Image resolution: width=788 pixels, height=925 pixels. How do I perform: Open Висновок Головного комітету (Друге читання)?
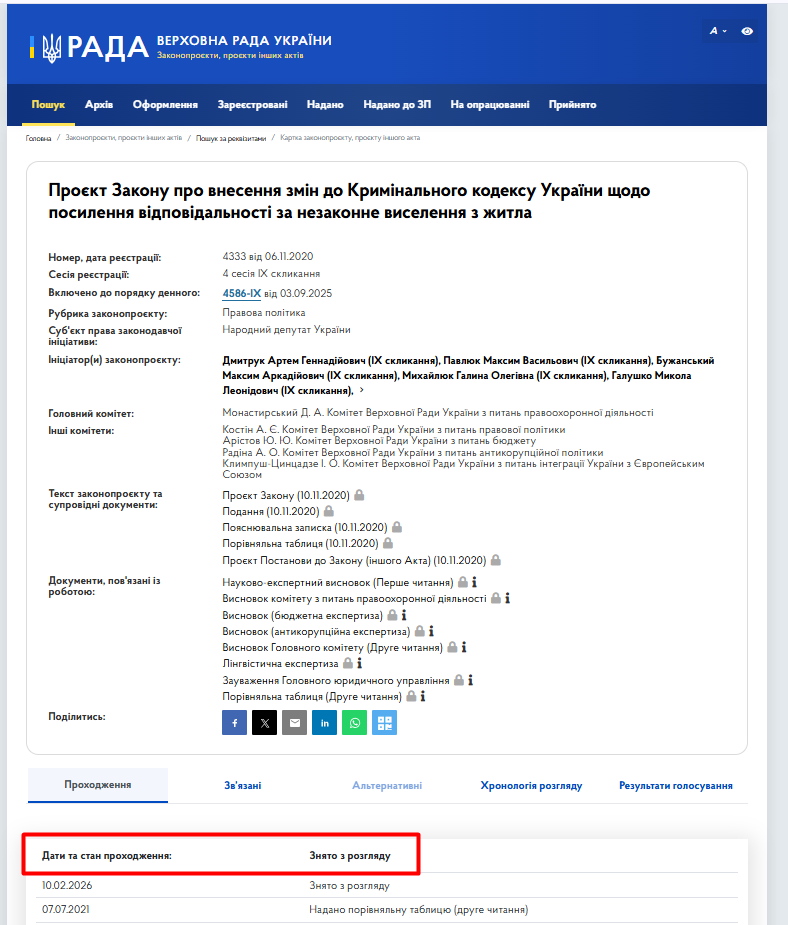pos(333,648)
